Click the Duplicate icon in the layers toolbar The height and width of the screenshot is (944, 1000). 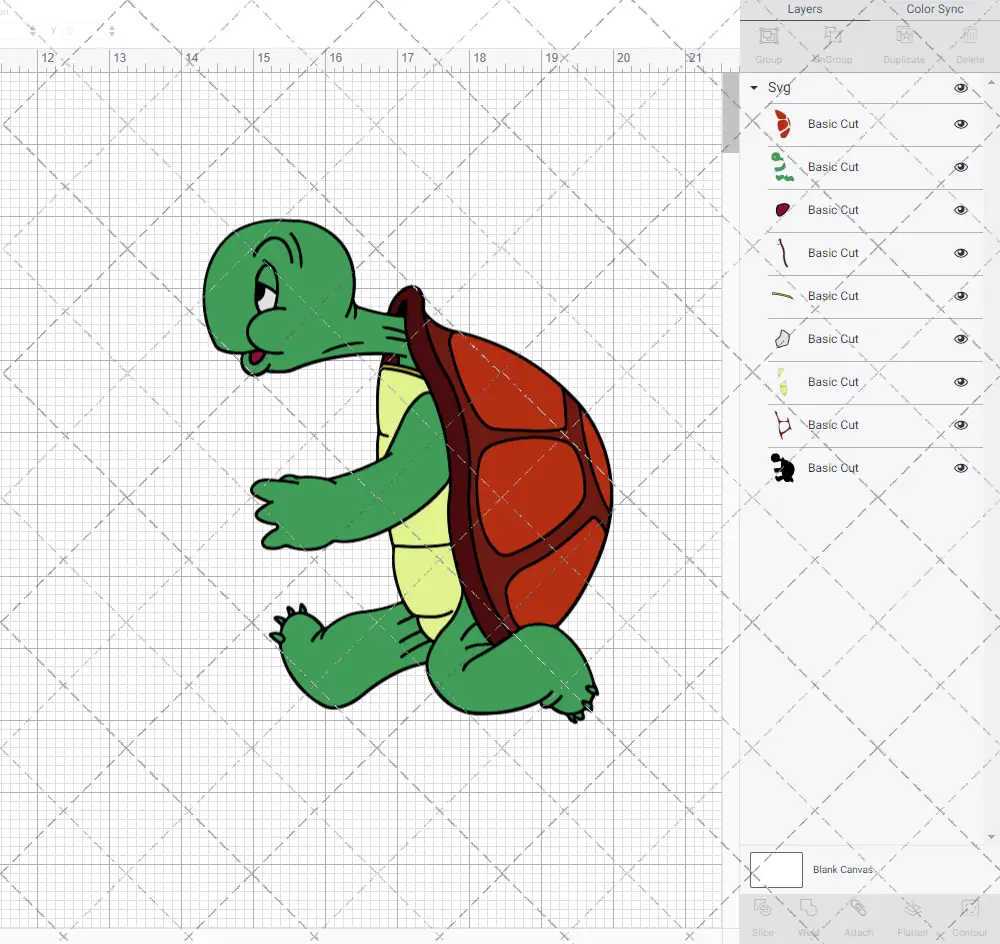point(904,36)
